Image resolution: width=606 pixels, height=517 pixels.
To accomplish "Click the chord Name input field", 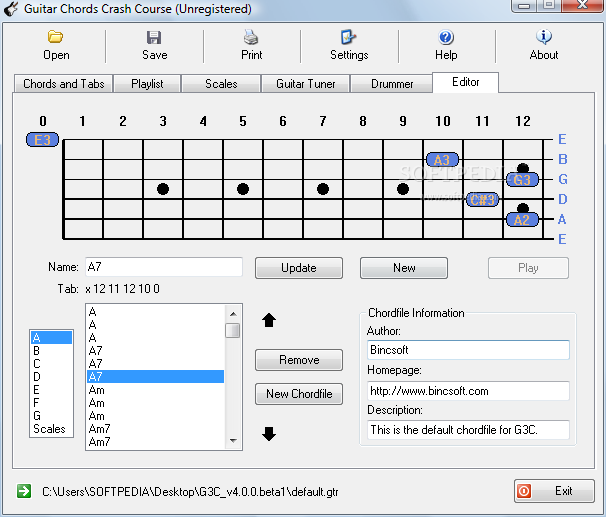I will pyautogui.click(x=164, y=267).
